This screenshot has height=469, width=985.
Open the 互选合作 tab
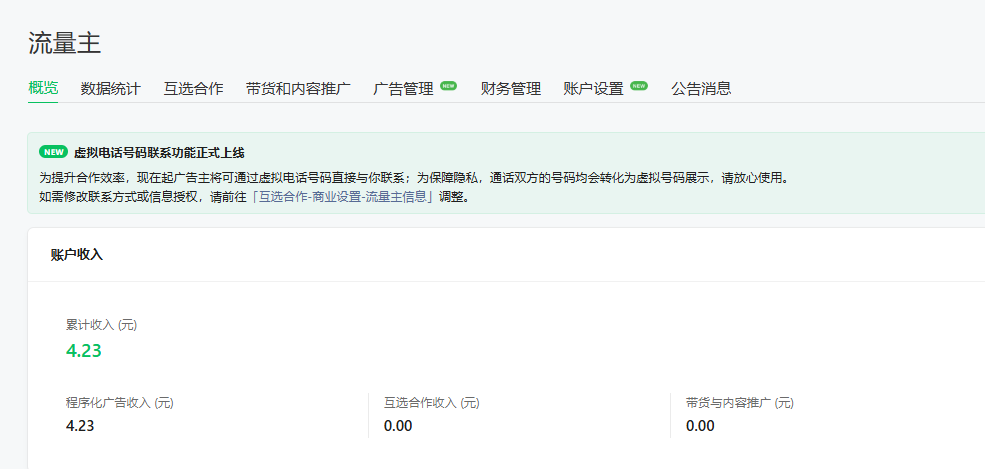click(193, 89)
